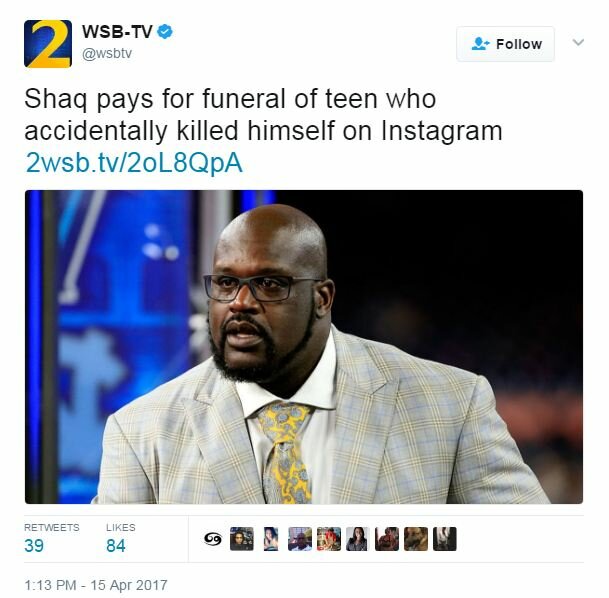The image size is (609, 598).
Task: Open the dog photo liker avatar
Action: (416, 539)
